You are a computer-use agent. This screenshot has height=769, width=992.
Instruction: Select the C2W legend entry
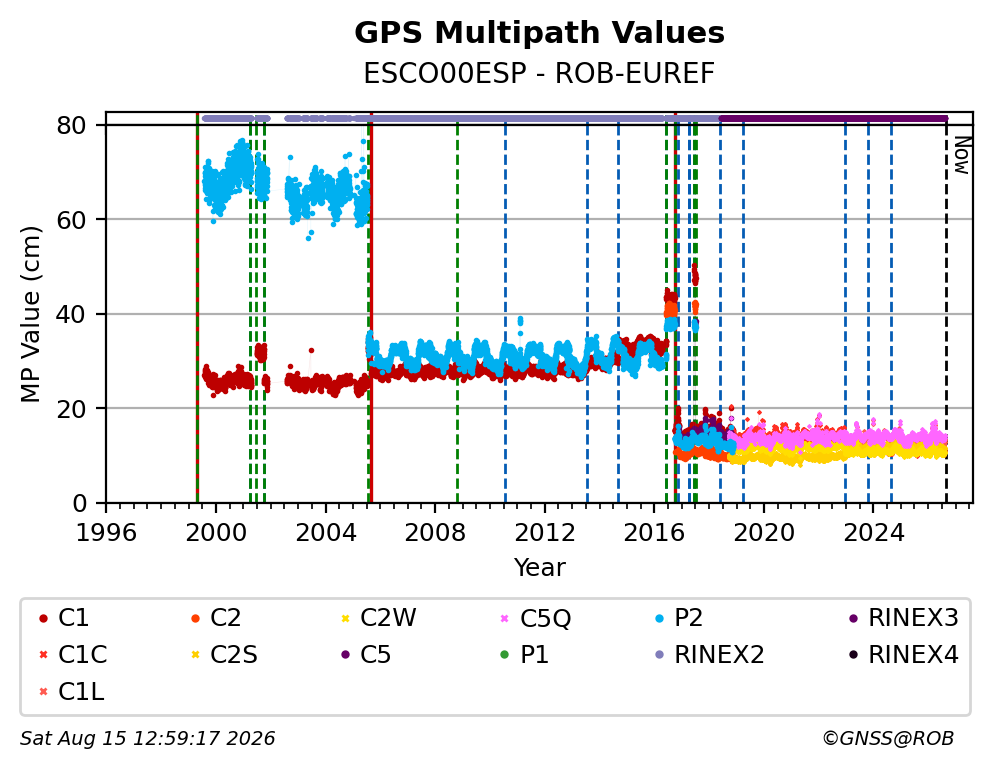click(379, 618)
